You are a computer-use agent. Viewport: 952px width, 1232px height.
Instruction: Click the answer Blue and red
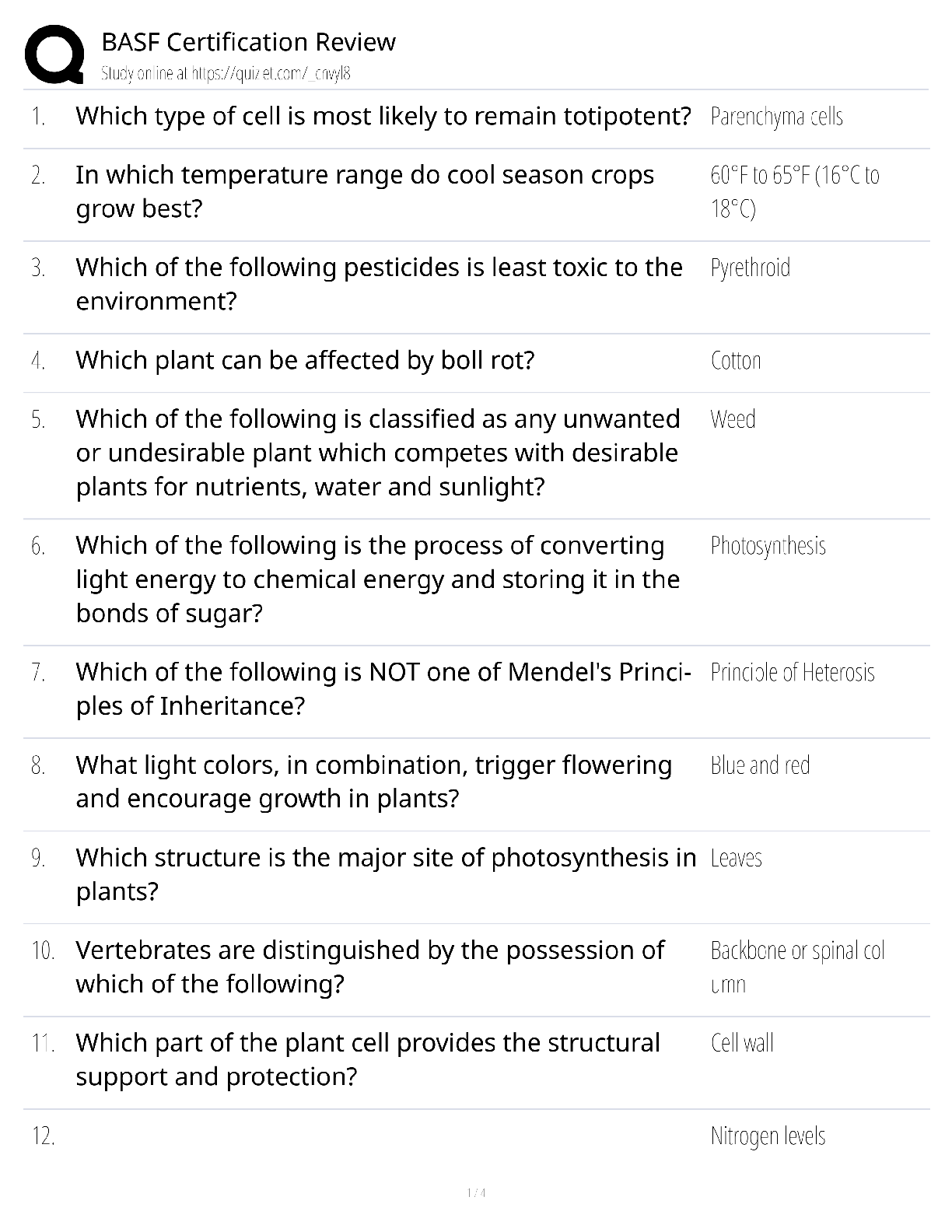point(760,765)
